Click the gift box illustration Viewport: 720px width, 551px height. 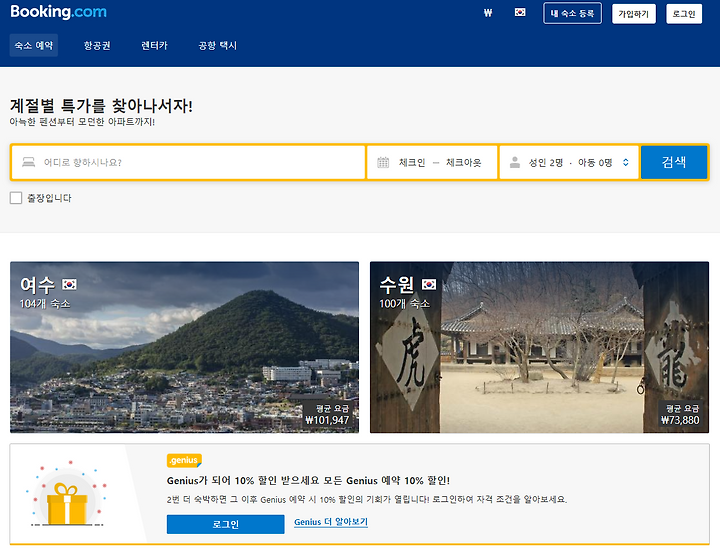point(67,495)
